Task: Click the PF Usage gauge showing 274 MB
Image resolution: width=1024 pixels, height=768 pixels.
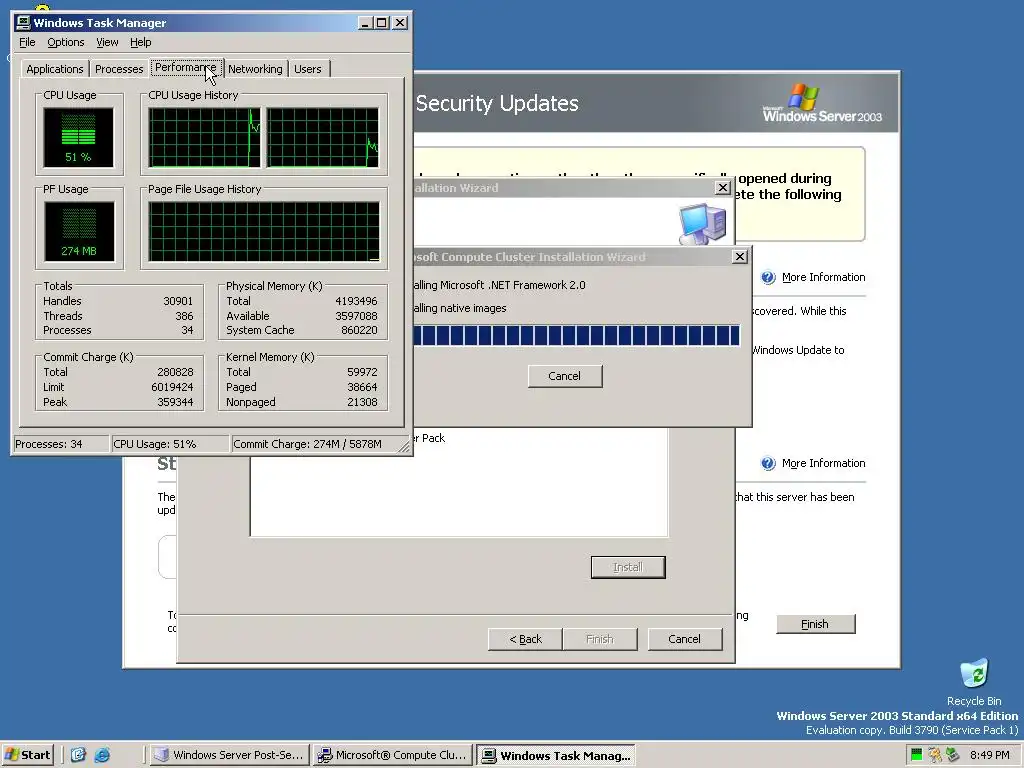Action: pos(79,231)
